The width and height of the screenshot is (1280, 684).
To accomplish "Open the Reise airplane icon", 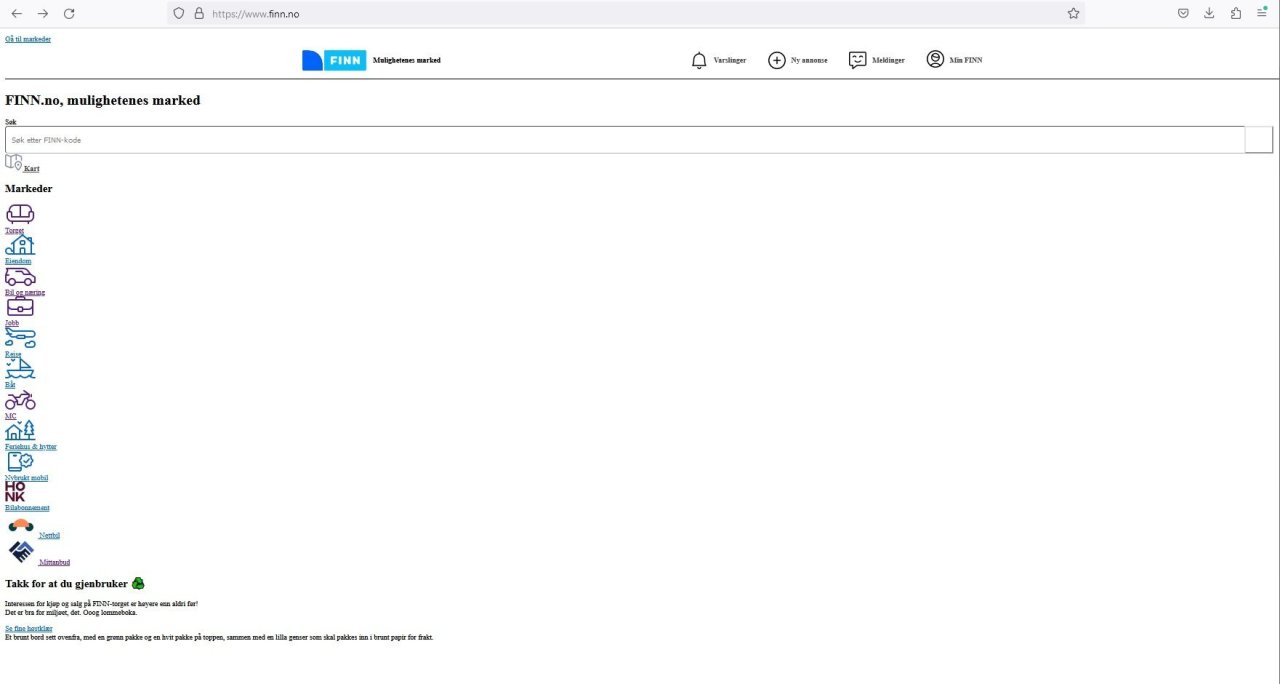I will pos(20,338).
